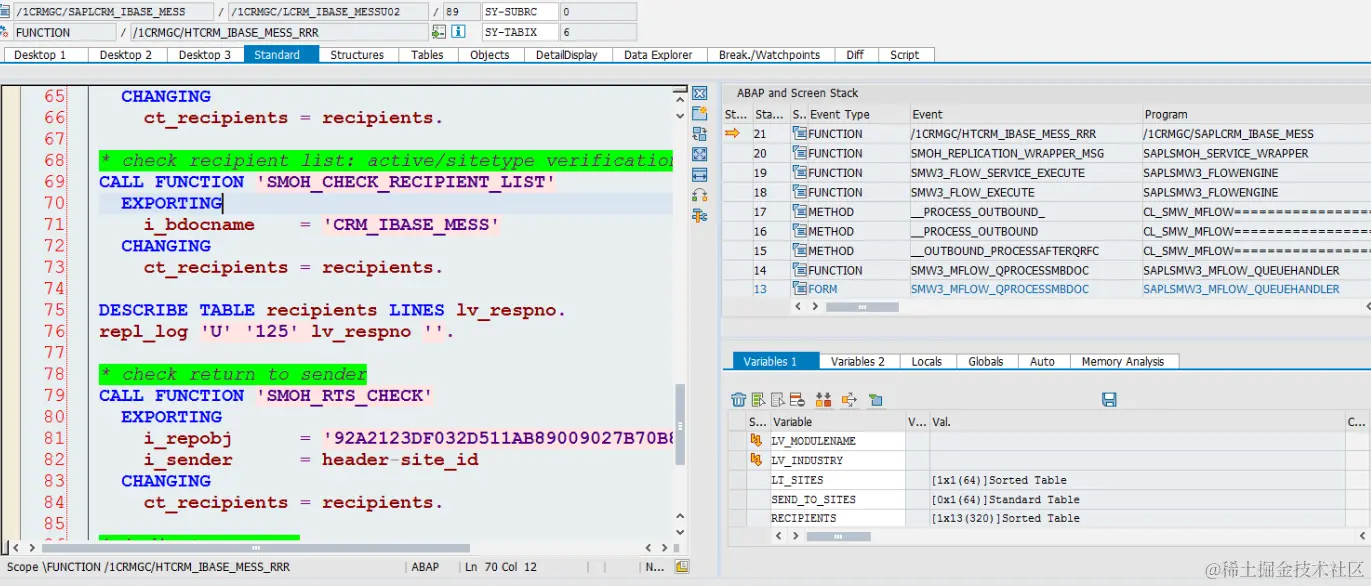The width and height of the screenshot is (1371, 586).
Task: Click the blue save disk icon in Variables panel
Action: (1109, 400)
